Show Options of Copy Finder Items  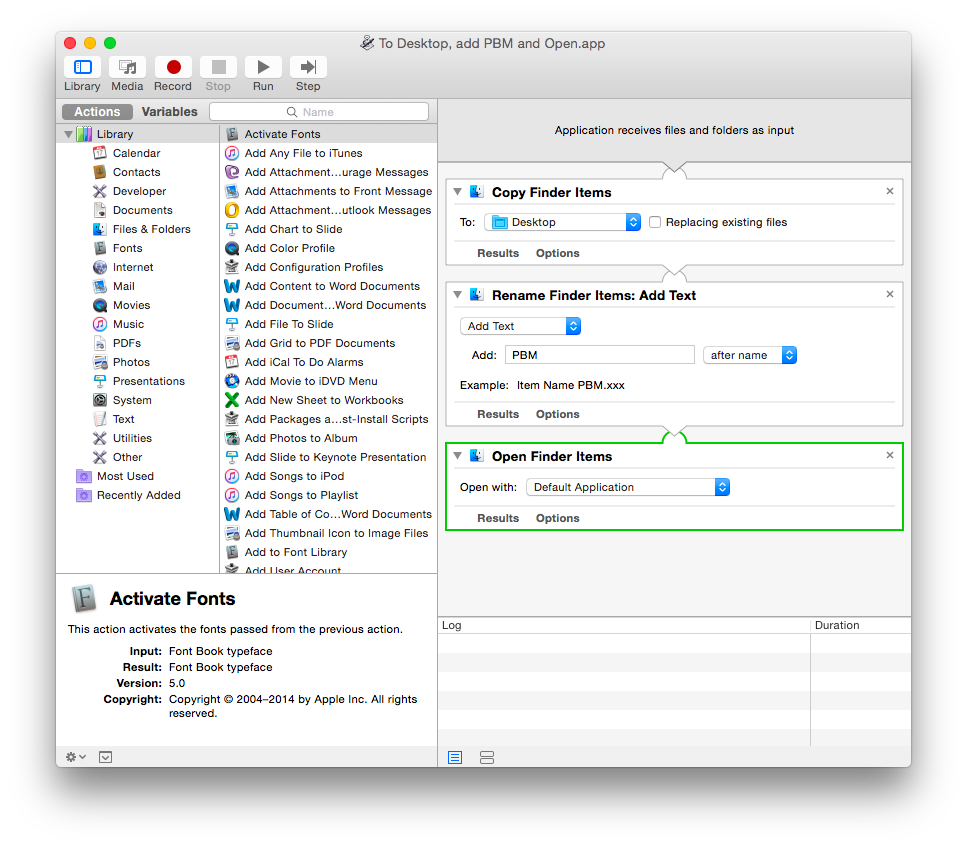click(558, 253)
